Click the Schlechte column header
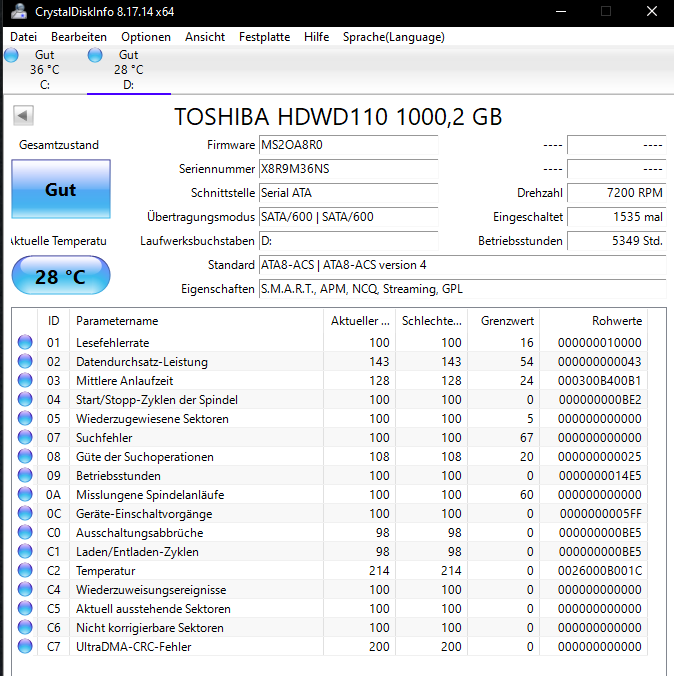 (x=431, y=321)
